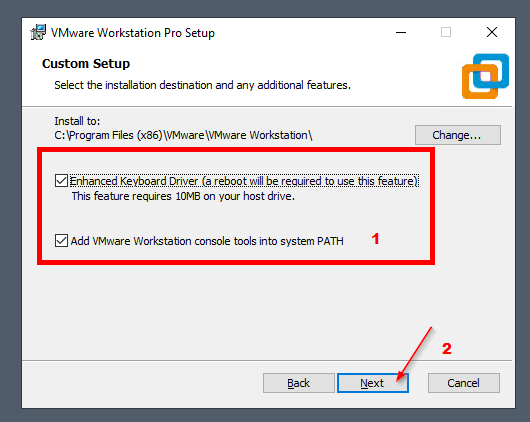
Task: Click the Enhanced Keyboard Driver label text
Action: click(244, 181)
